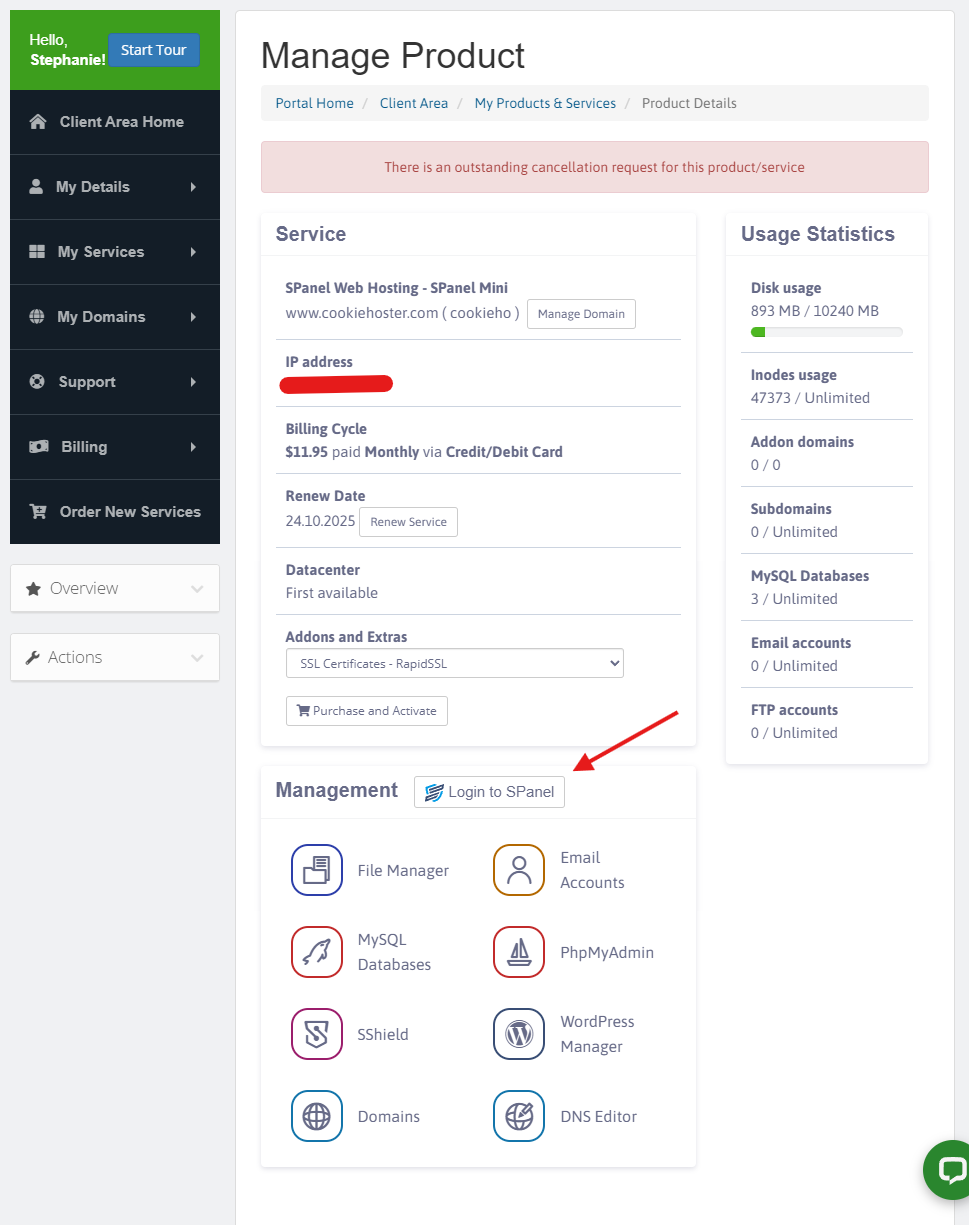969x1225 pixels.
Task: Launch PhpMyAdmin sailboat icon
Action: [518, 952]
